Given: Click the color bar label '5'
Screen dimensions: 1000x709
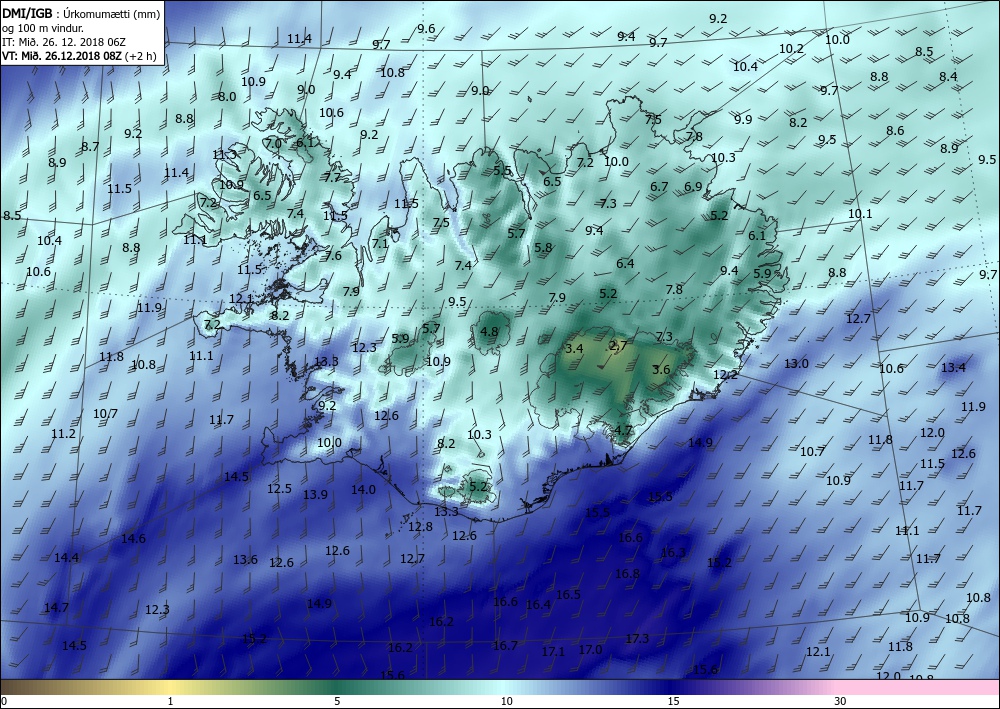Looking at the screenshot, I should [337, 701].
